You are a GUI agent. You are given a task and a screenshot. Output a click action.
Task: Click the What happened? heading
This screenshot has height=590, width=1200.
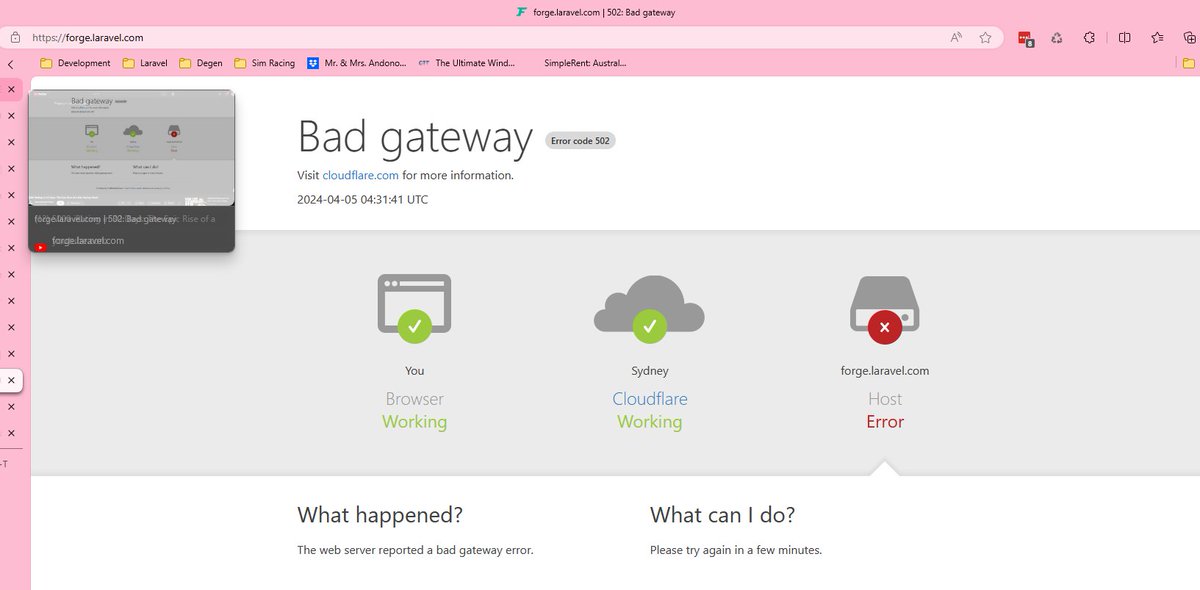[x=380, y=515]
